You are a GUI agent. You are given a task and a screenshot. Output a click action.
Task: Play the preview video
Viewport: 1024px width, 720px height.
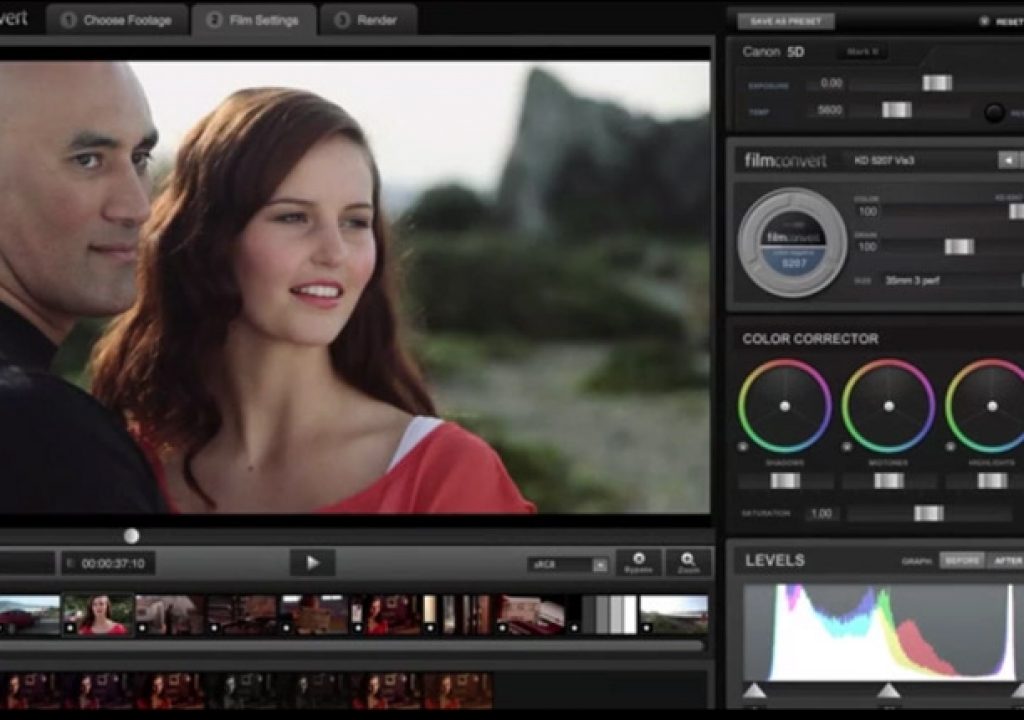[x=312, y=563]
